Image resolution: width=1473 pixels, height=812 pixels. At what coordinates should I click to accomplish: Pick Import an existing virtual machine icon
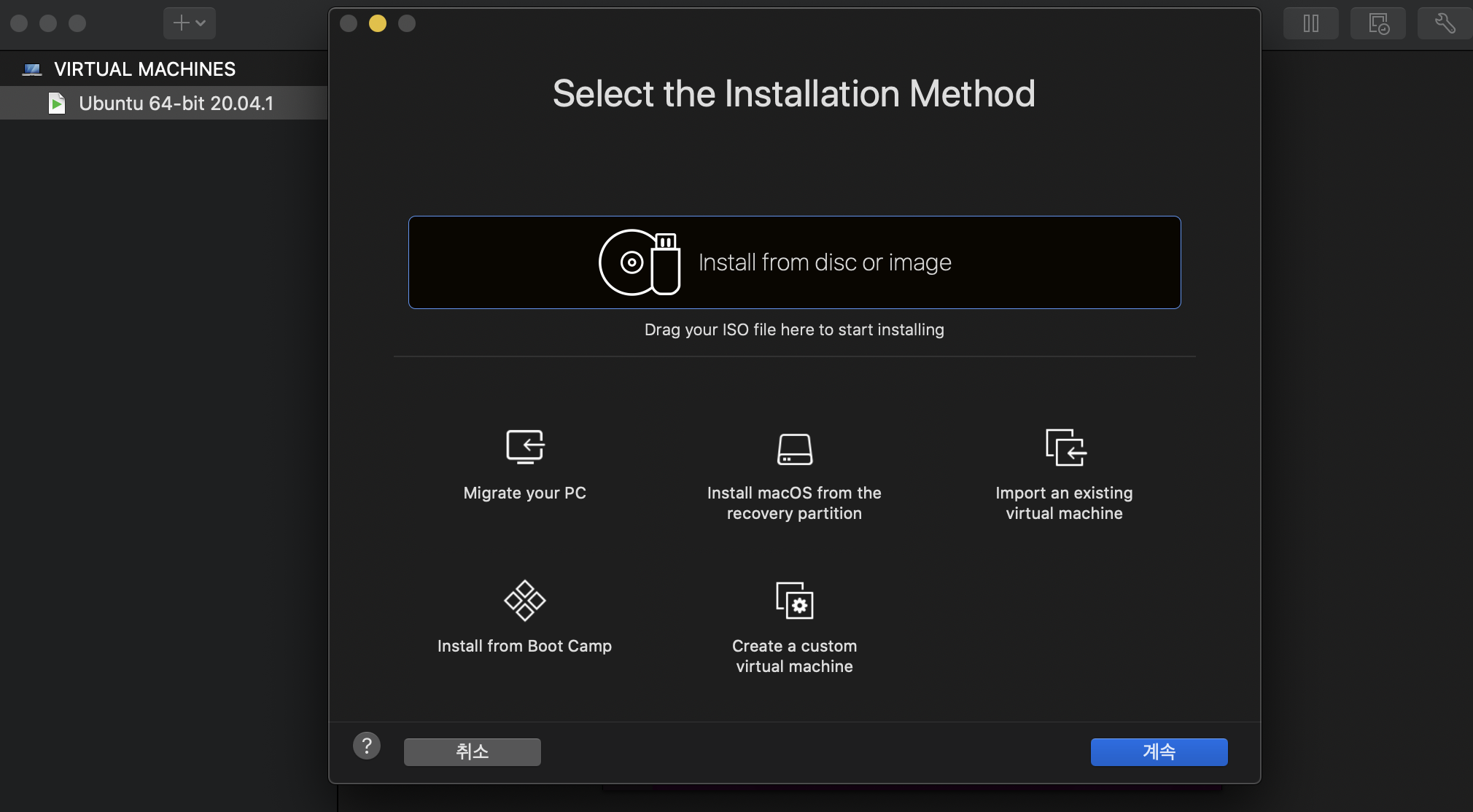pyautogui.click(x=1065, y=447)
